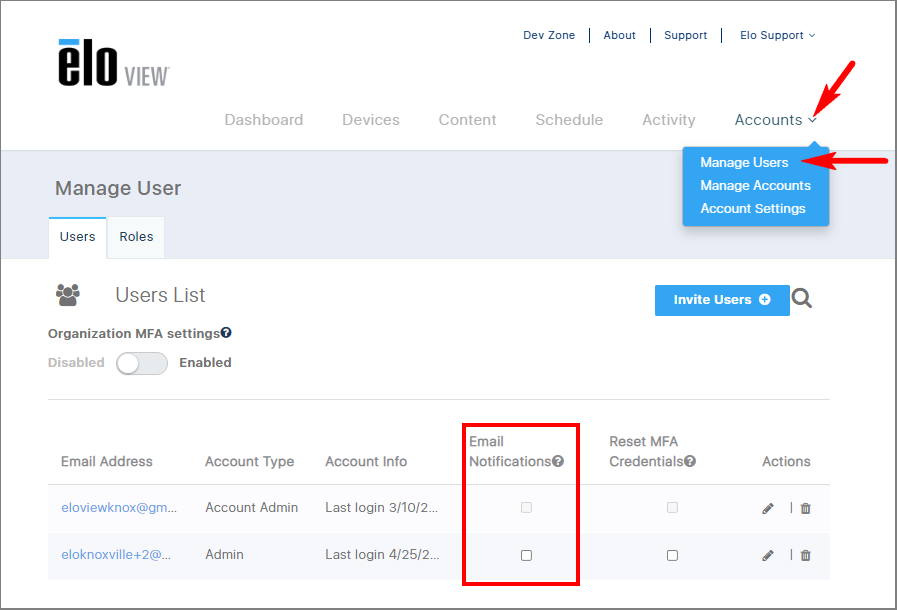Open the eloviewknox@gm... email link
This screenshot has width=897, height=610.
click(119, 508)
